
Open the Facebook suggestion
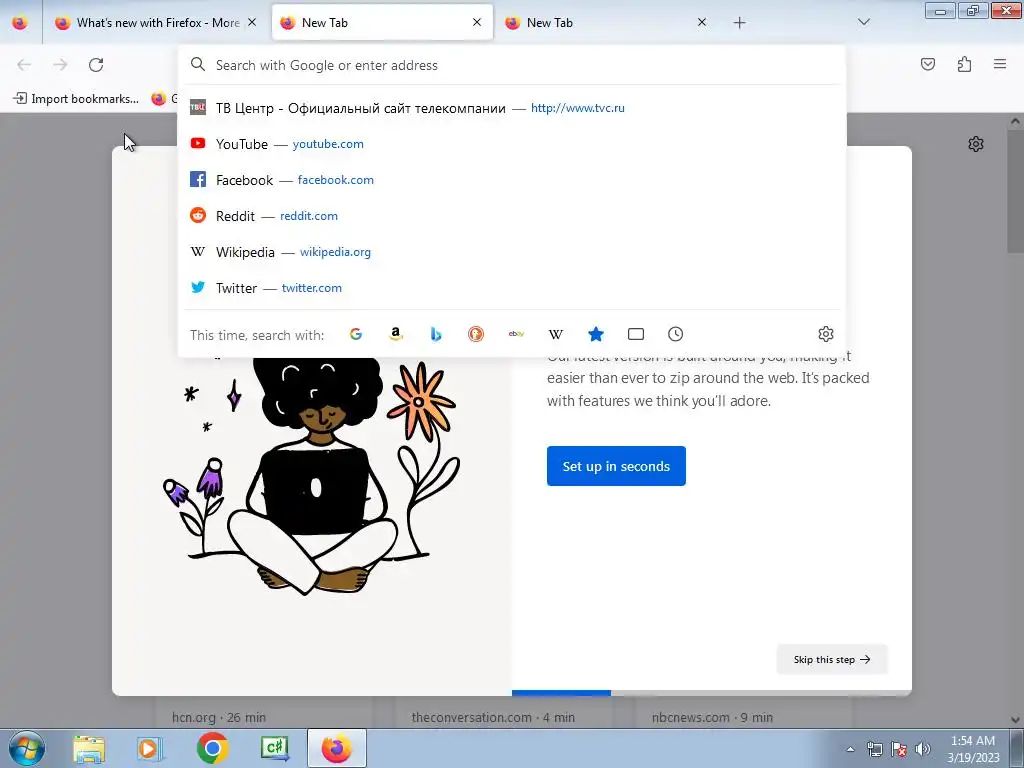pos(512,180)
